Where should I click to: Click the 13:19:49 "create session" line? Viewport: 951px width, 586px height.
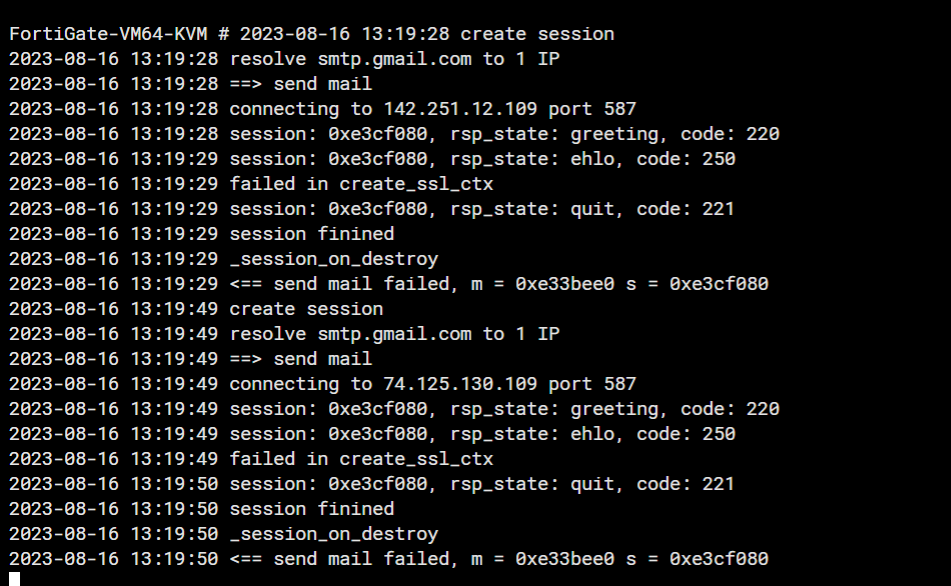tap(306, 309)
